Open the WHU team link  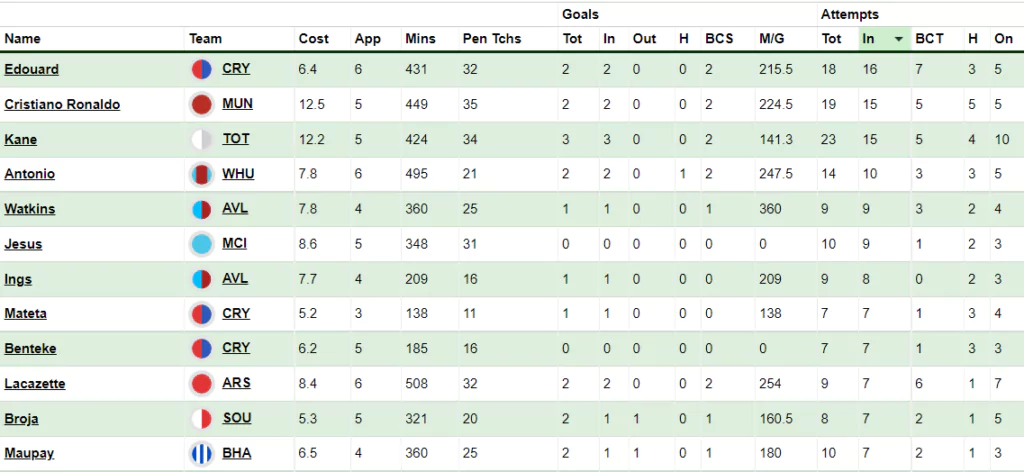pos(238,174)
